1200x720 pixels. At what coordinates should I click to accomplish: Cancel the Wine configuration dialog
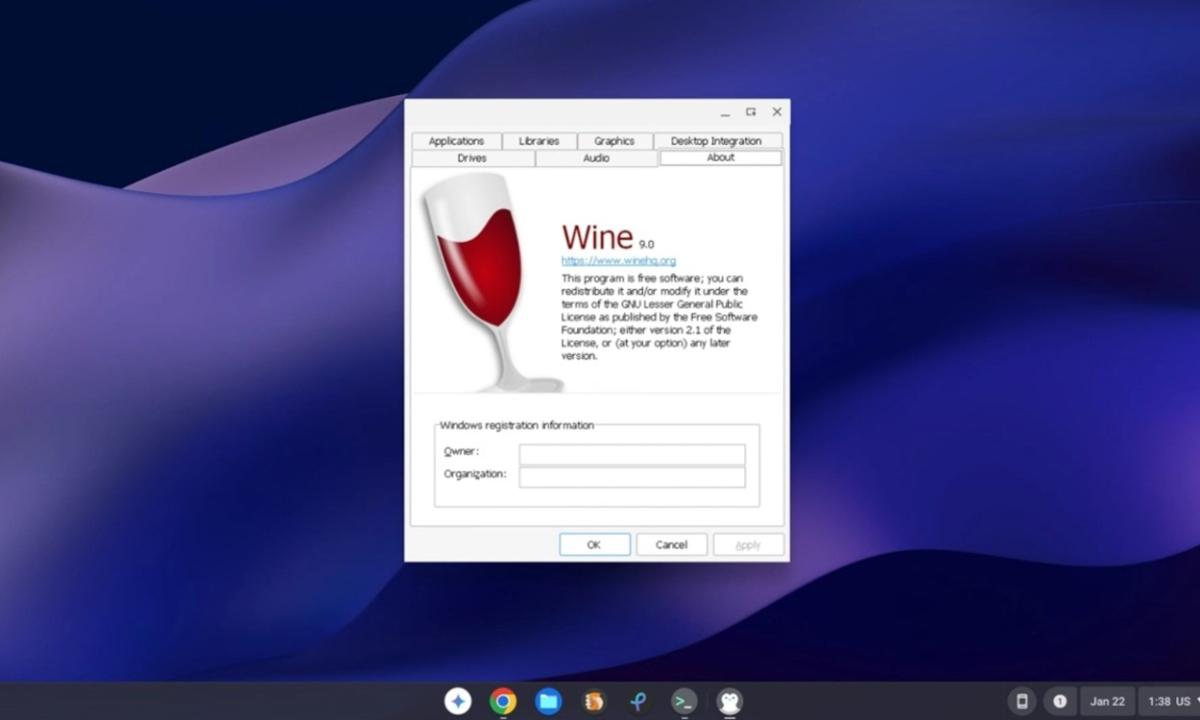[x=671, y=544]
